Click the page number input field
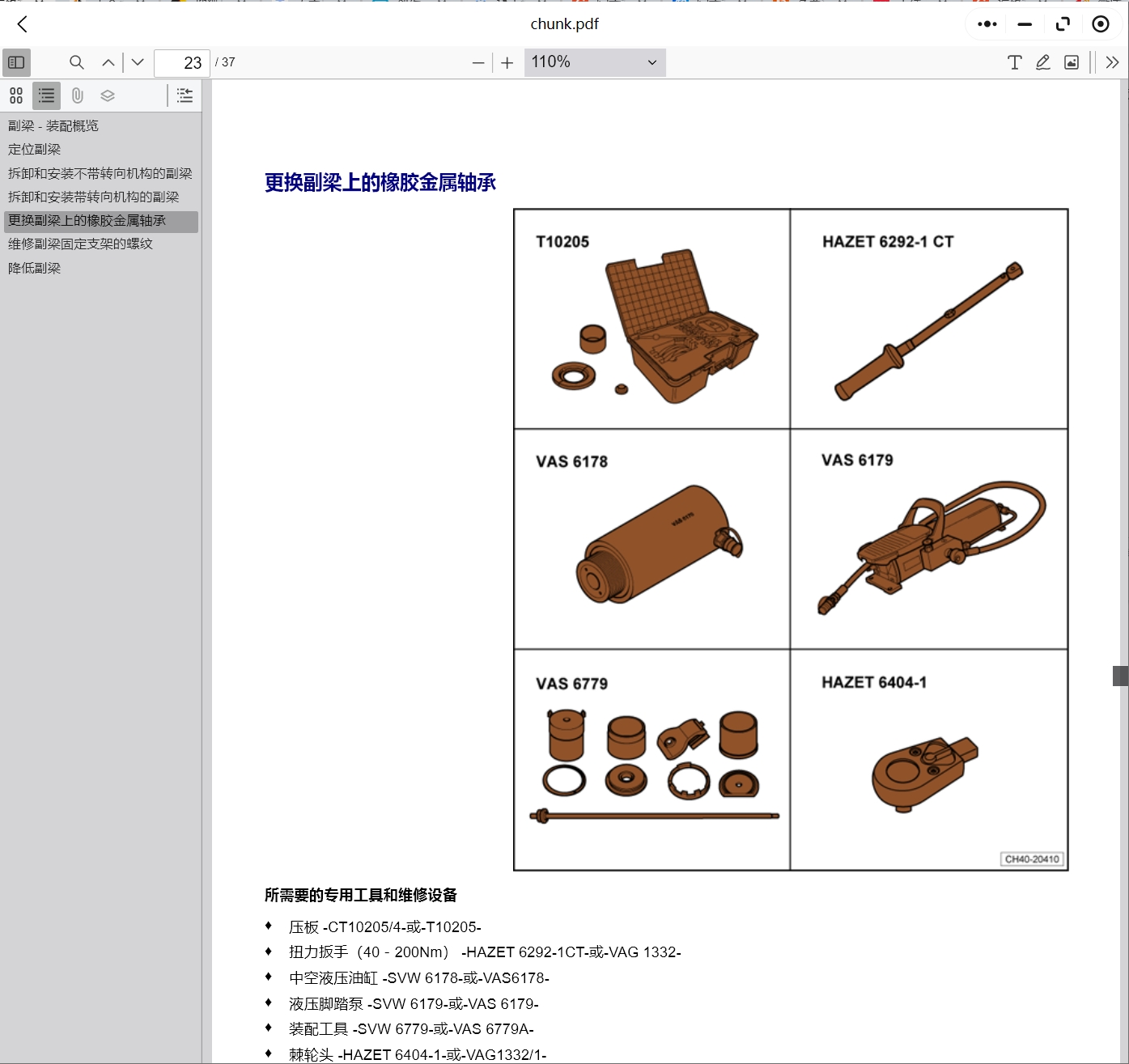This screenshot has height=1064, width=1129. [x=182, y=63]
